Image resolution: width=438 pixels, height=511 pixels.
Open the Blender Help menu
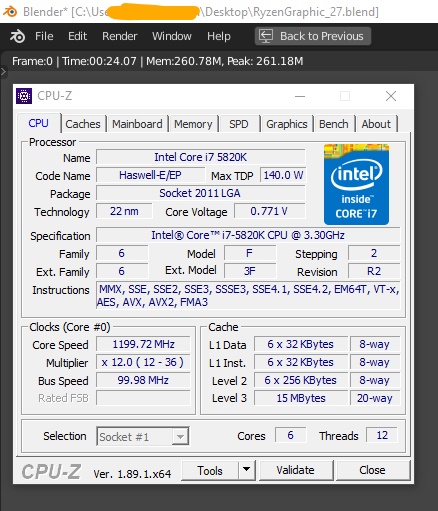pos(219,36)
